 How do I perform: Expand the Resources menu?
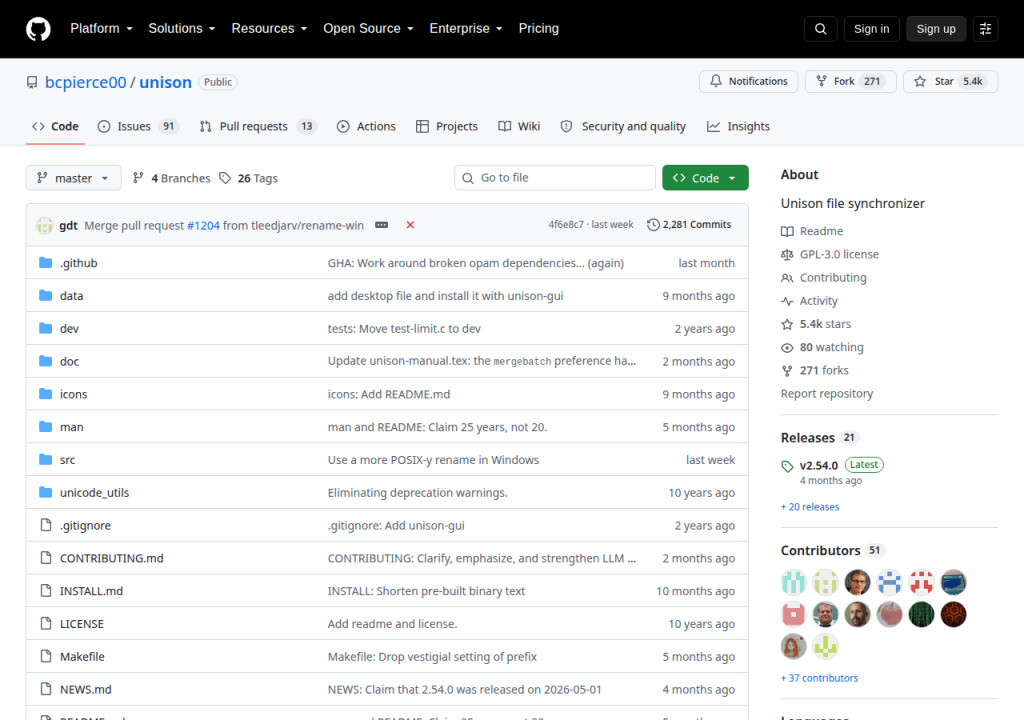tap(269, 29)
